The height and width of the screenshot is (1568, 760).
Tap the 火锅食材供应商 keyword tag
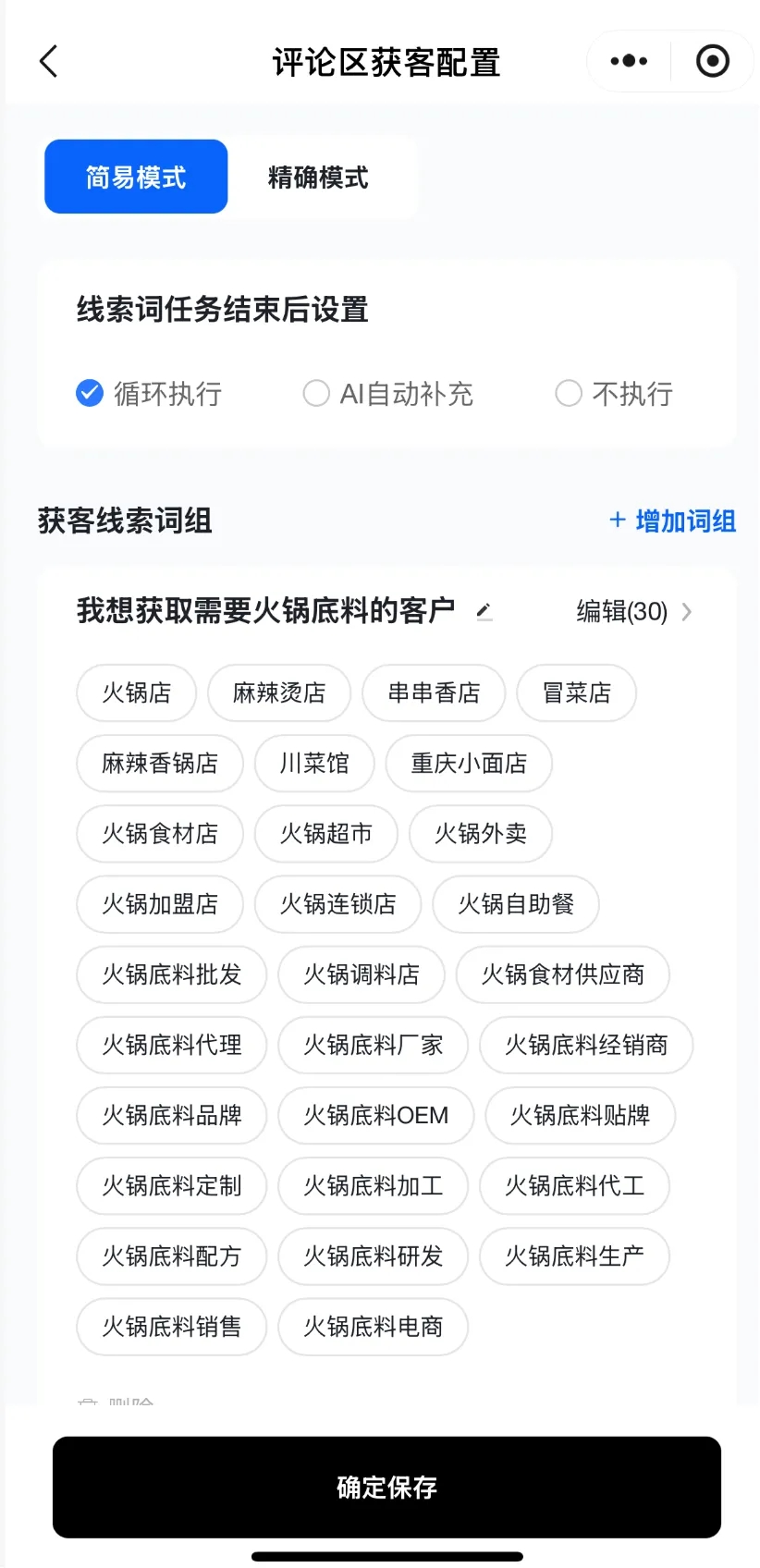click(x=563, y=974)
